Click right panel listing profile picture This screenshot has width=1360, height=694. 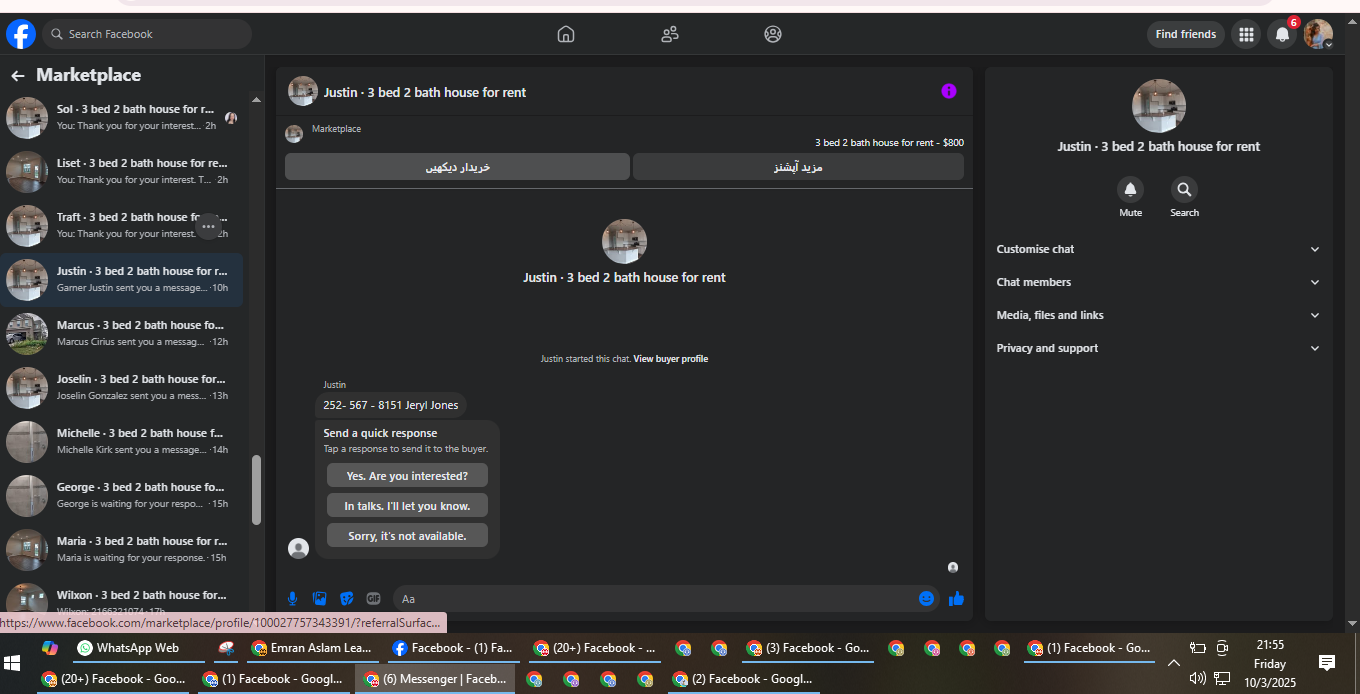[x=1158, y=106]
